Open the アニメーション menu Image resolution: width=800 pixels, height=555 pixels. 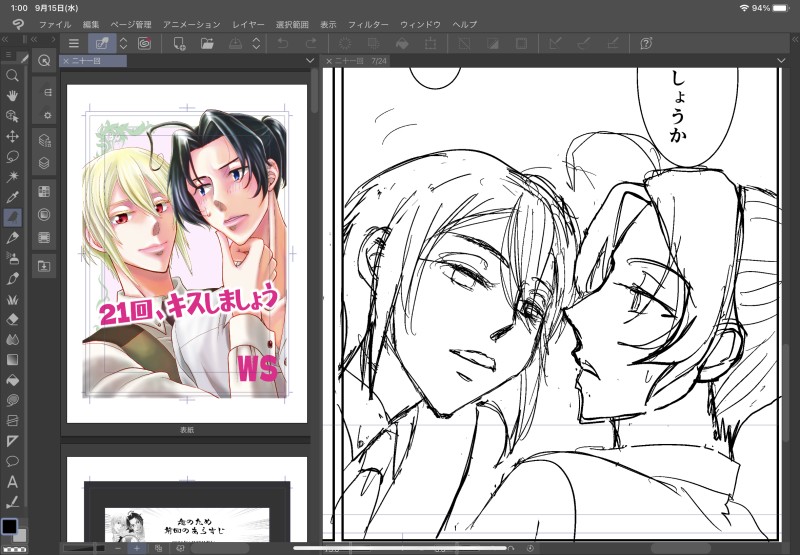coord(191,24)
